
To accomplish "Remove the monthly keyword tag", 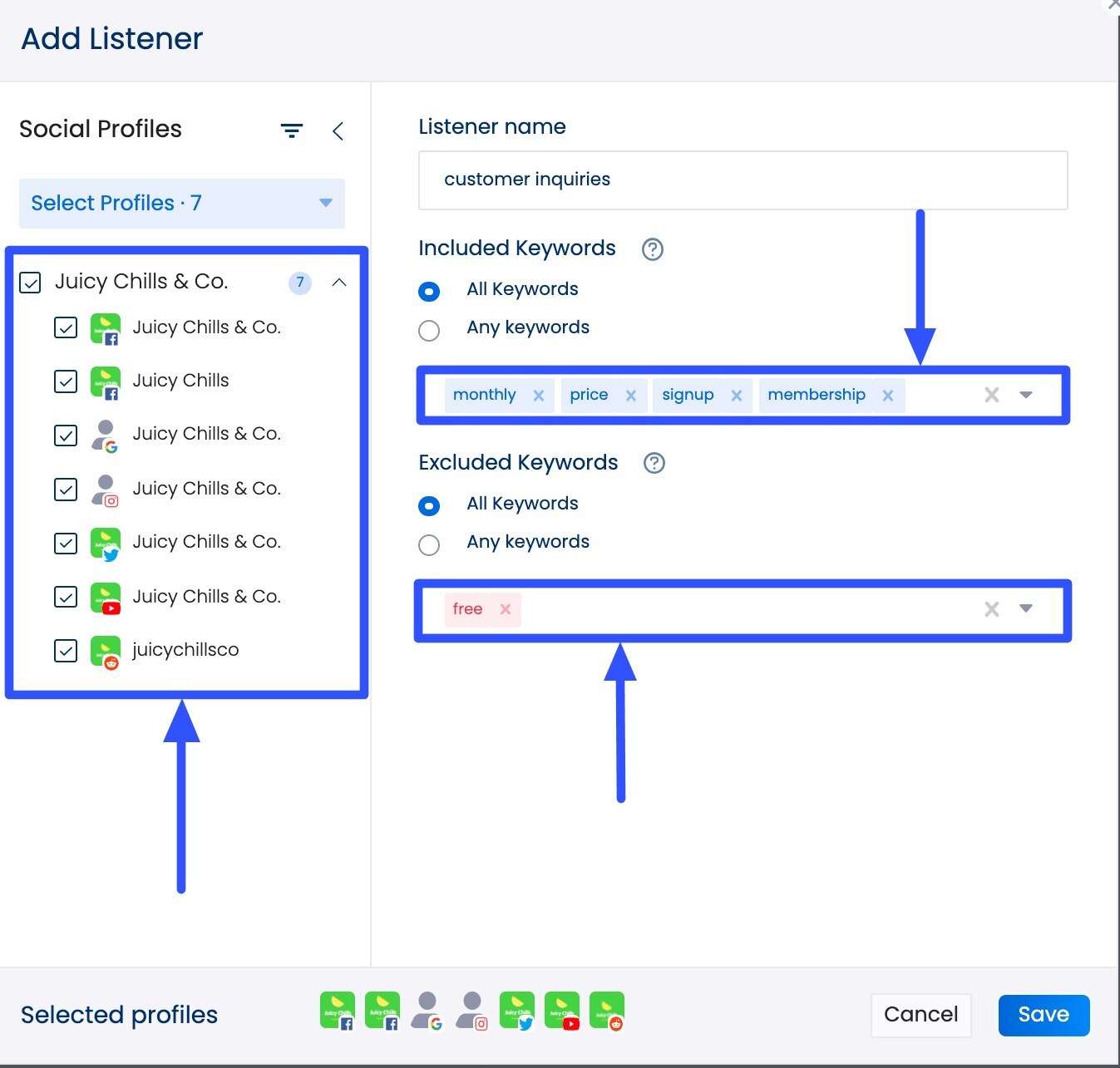I will pyautogui.click(x=539, y=395).
